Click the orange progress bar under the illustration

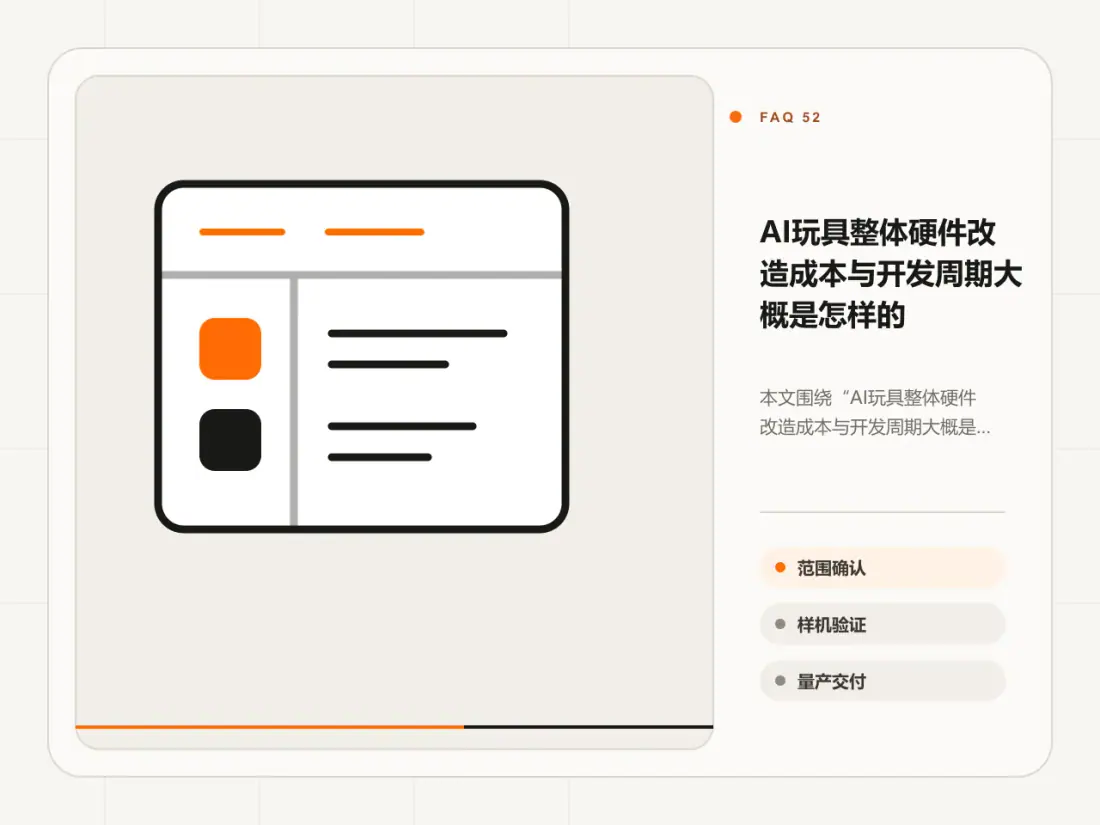pyautogui.click(x=269, y=727)
